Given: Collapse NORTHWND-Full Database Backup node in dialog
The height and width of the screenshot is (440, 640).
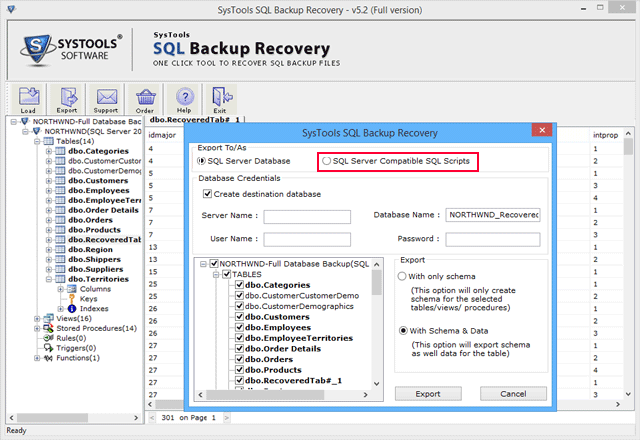Looking at the screenshot, I should tap(203, 264).
